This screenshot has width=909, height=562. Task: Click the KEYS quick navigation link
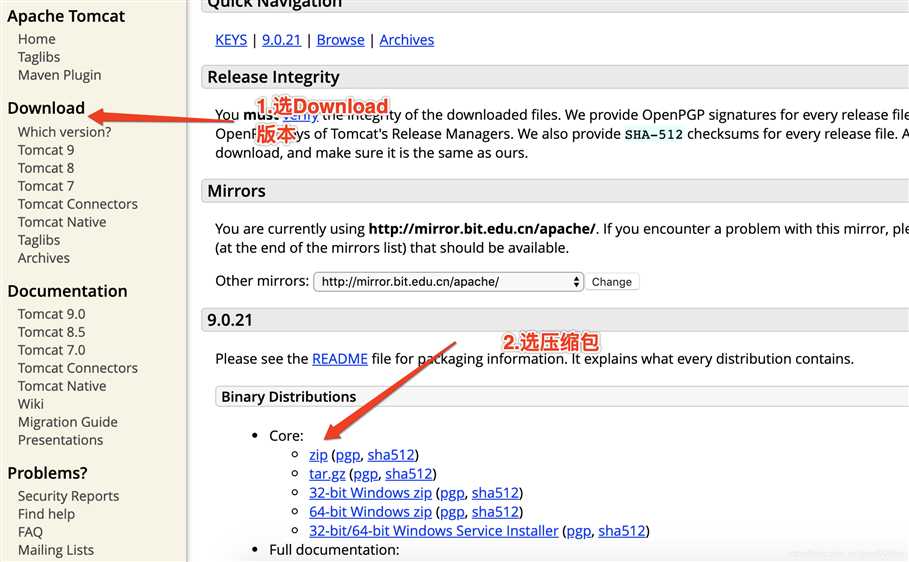pyautogui.click(x=231, y=40)
